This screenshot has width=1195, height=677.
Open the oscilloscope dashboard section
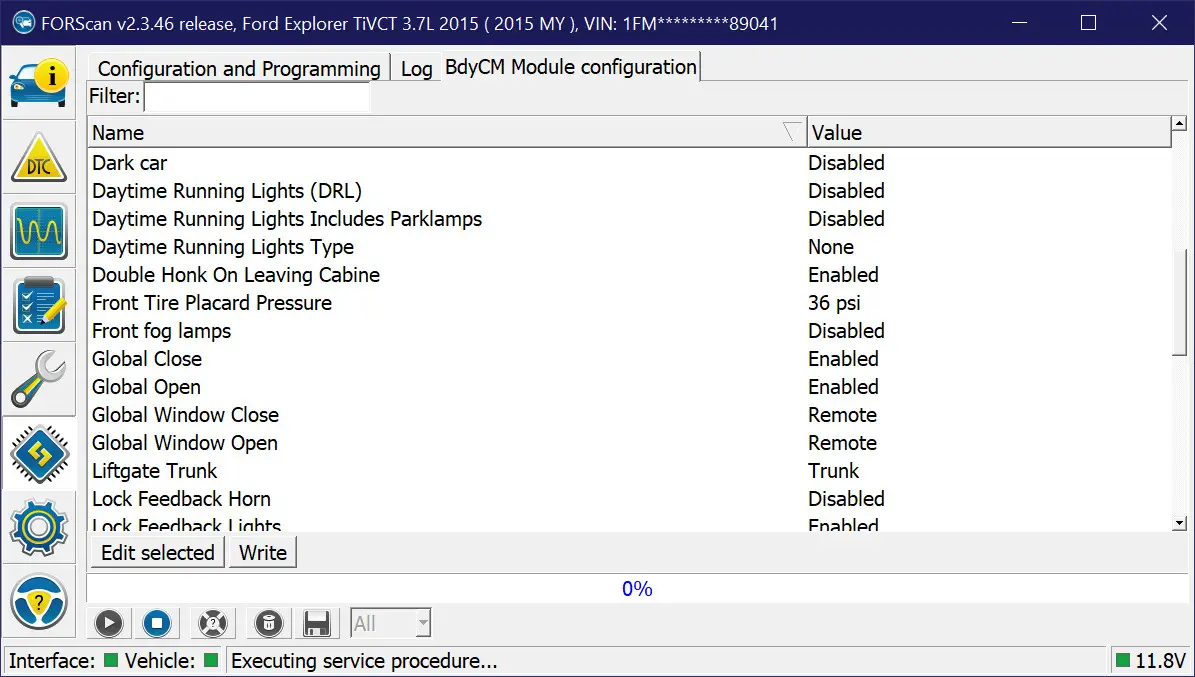(x=39, y=232)
